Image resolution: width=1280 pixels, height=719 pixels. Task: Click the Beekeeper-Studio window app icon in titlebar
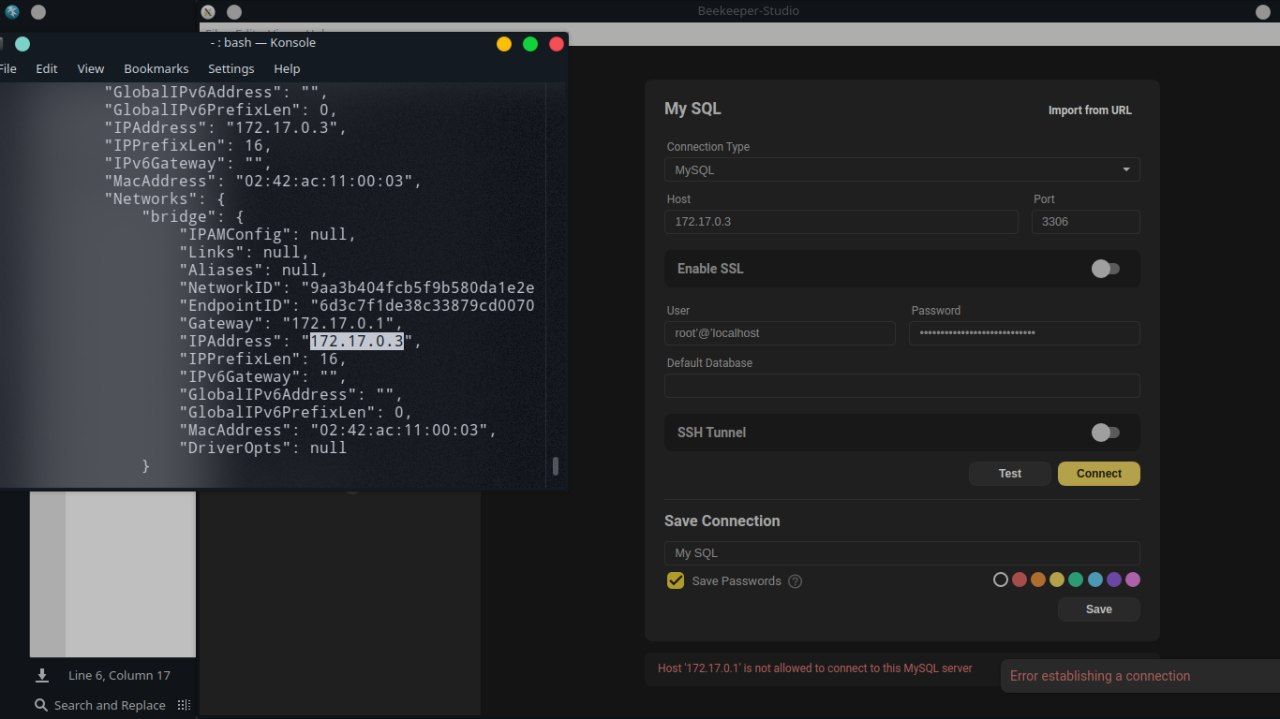208,12
